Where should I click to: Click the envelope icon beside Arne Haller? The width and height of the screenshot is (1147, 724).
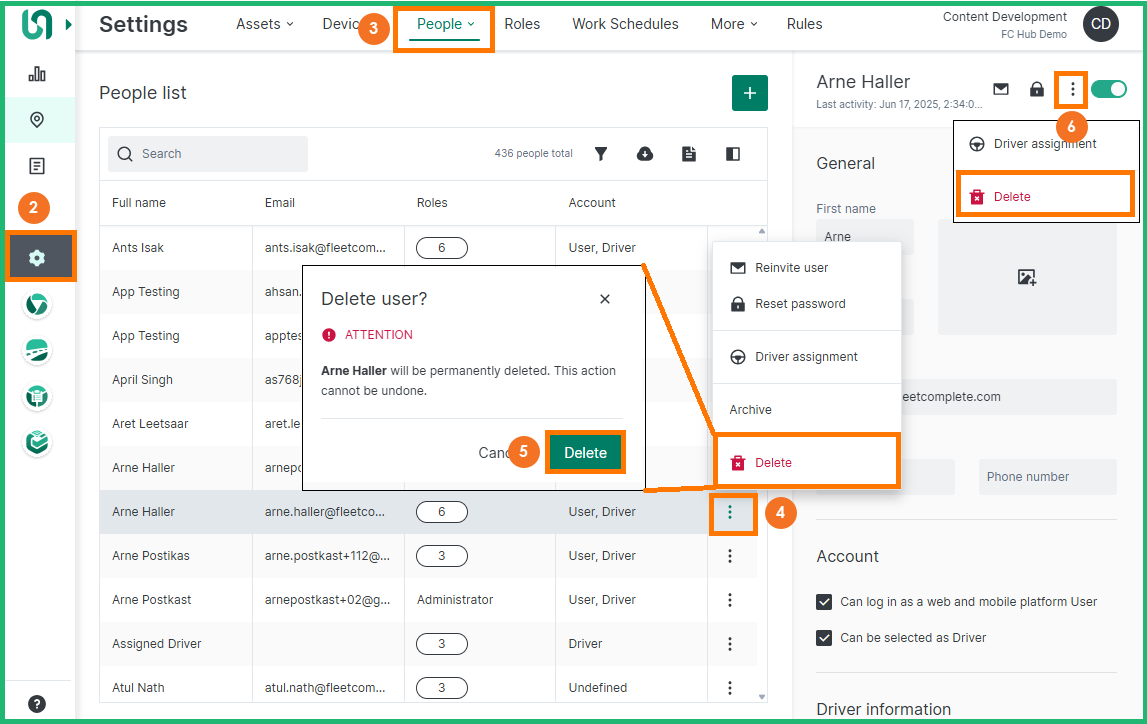point(1000,89)
